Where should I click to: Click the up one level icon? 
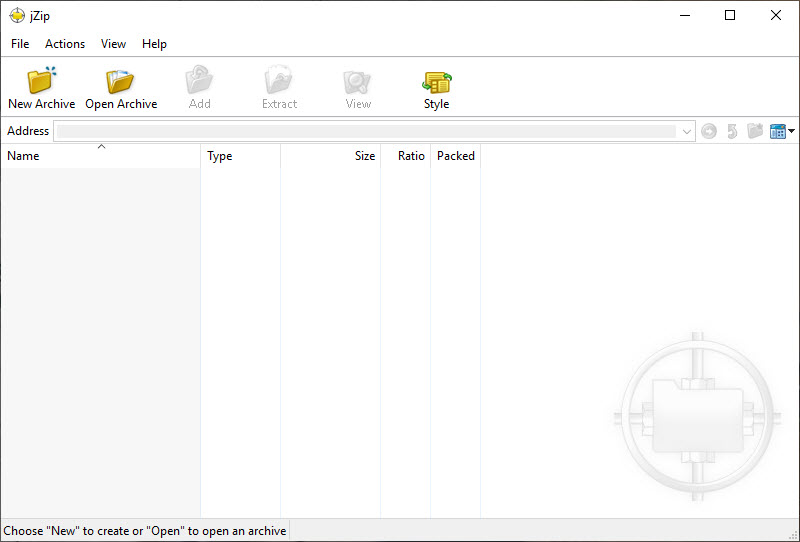tap(732, 131)
